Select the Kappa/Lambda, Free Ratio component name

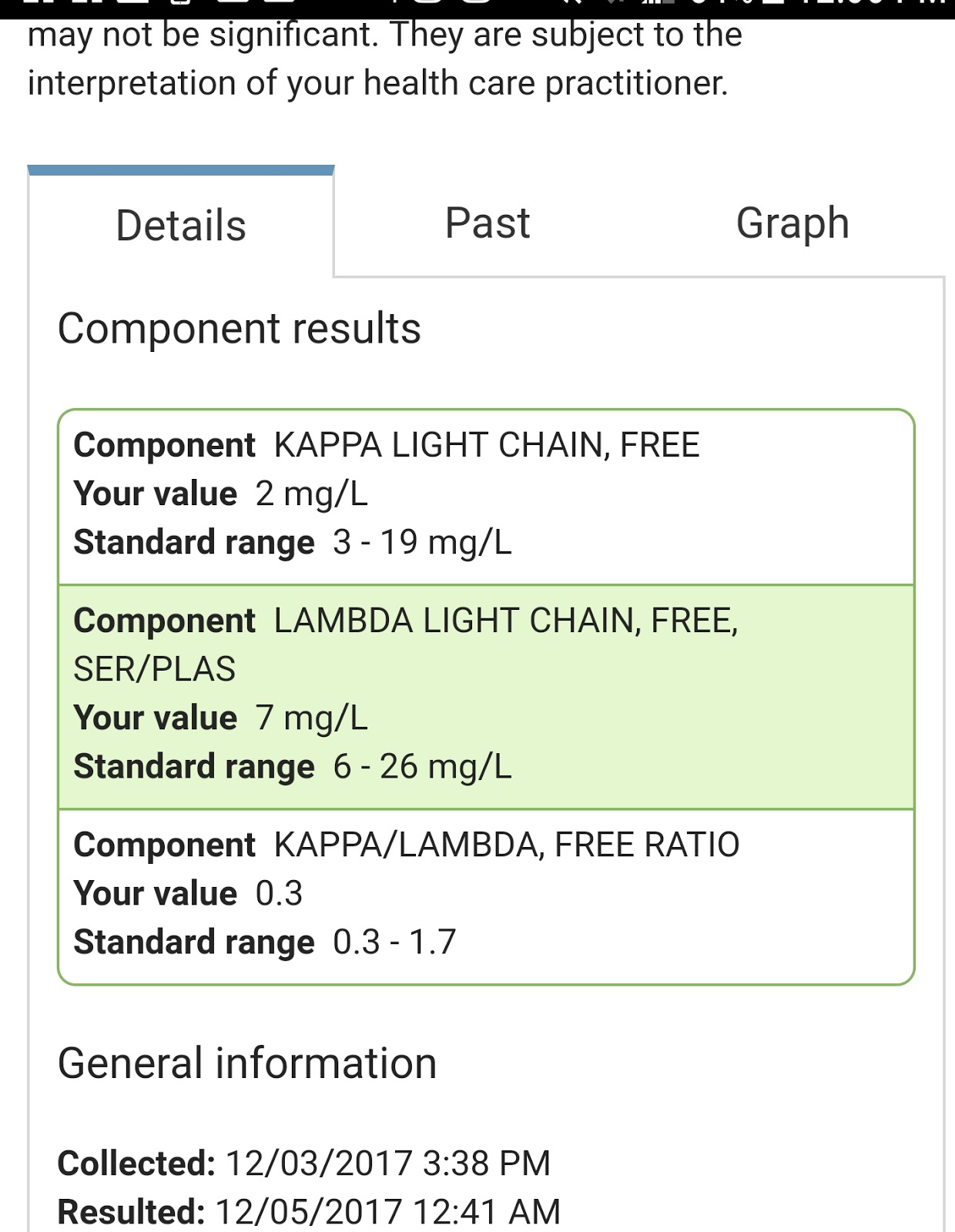click(x=506, y=845)
